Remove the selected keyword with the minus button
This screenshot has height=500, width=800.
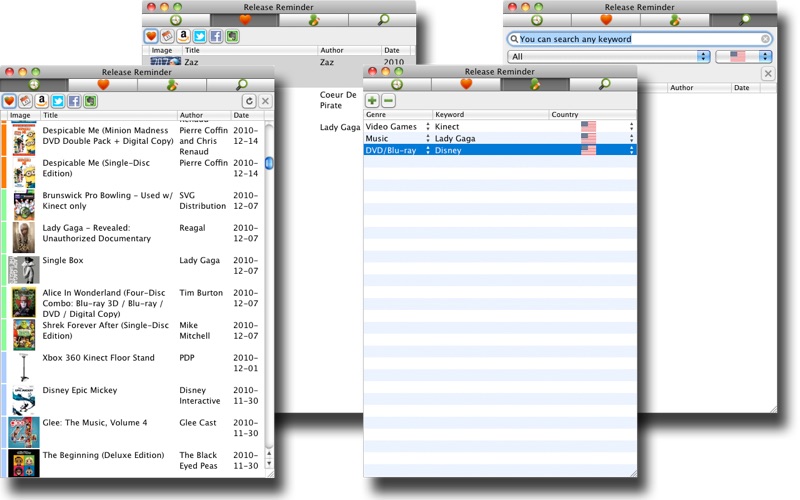coord(389,101)
